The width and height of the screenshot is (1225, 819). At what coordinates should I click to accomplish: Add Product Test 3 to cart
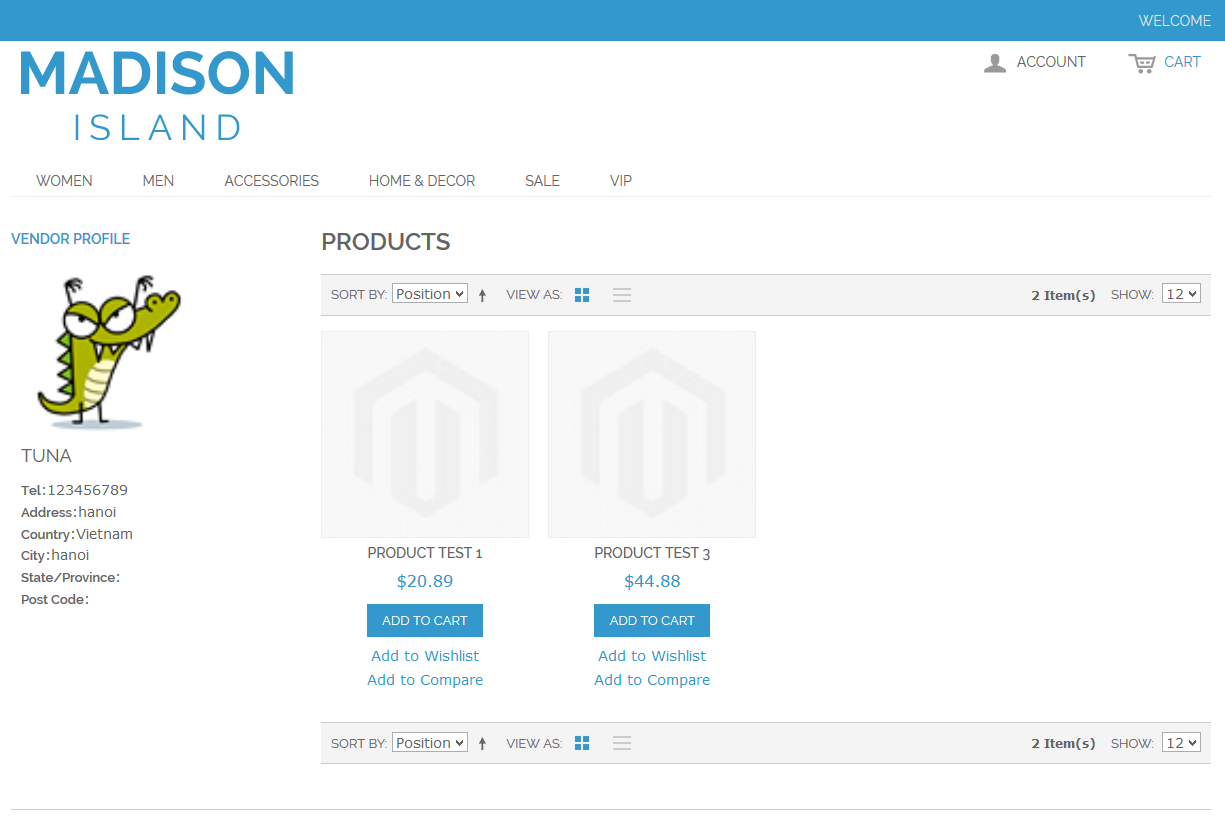[x=652, y=620]
